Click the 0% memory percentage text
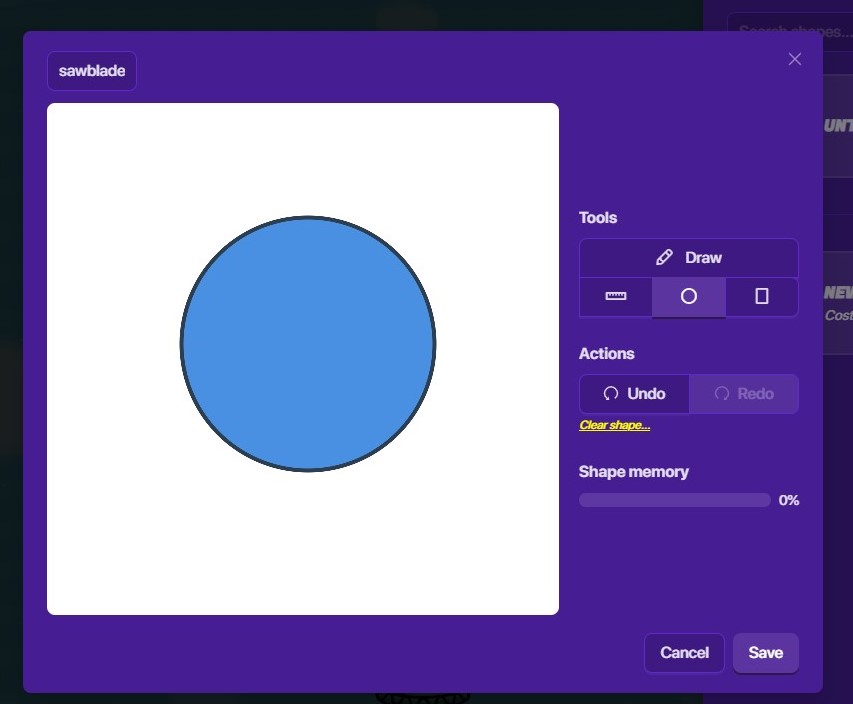The image size is (853, 704). click(x=789, y=500)
